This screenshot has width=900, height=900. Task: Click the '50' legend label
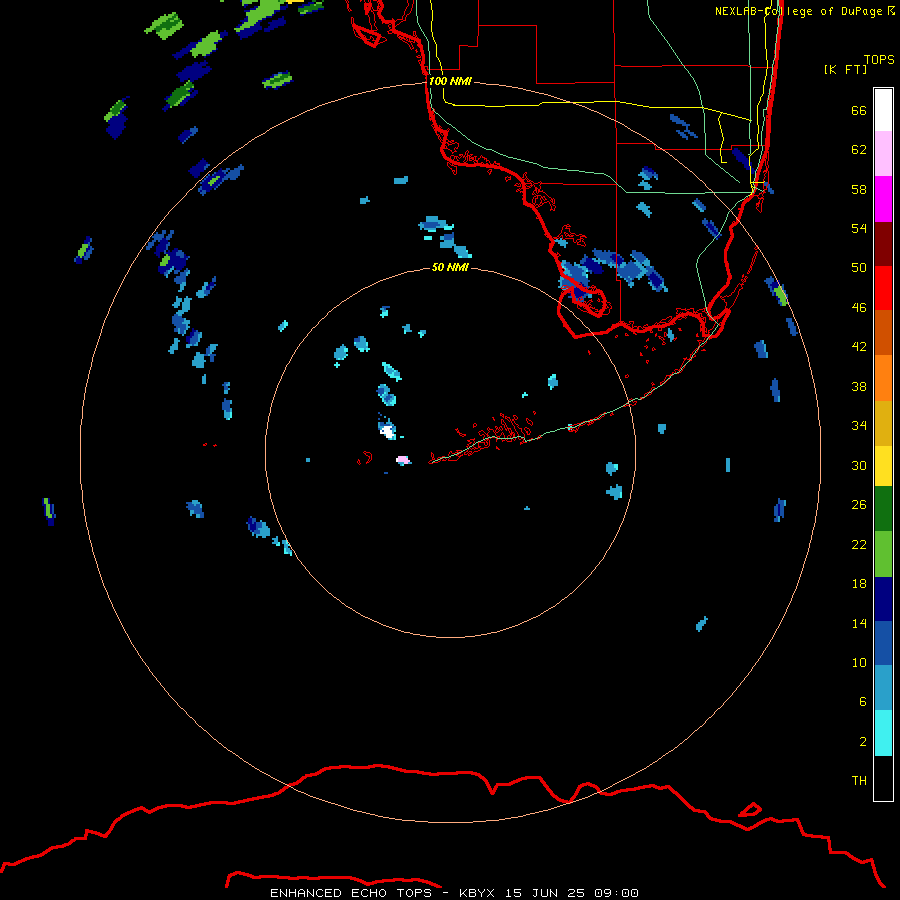(x=859, y=267)
